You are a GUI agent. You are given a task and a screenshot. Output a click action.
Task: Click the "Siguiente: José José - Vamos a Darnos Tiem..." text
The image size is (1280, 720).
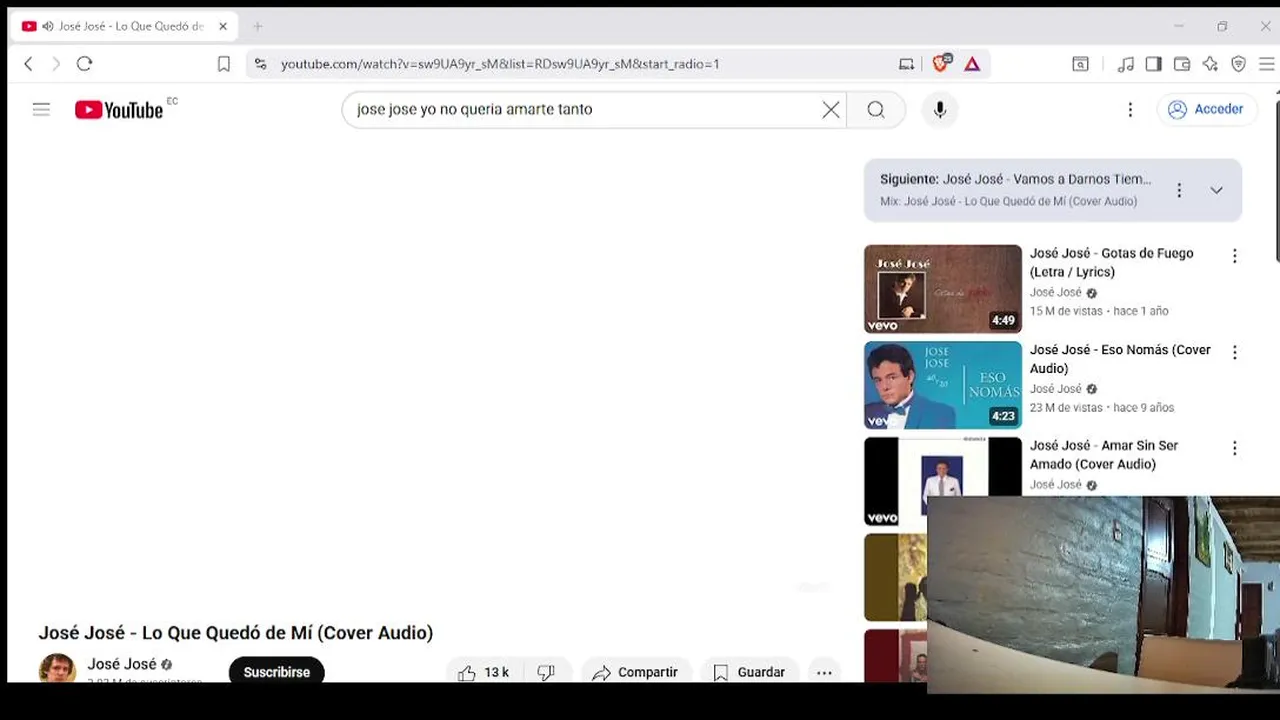pos(1015,180)
